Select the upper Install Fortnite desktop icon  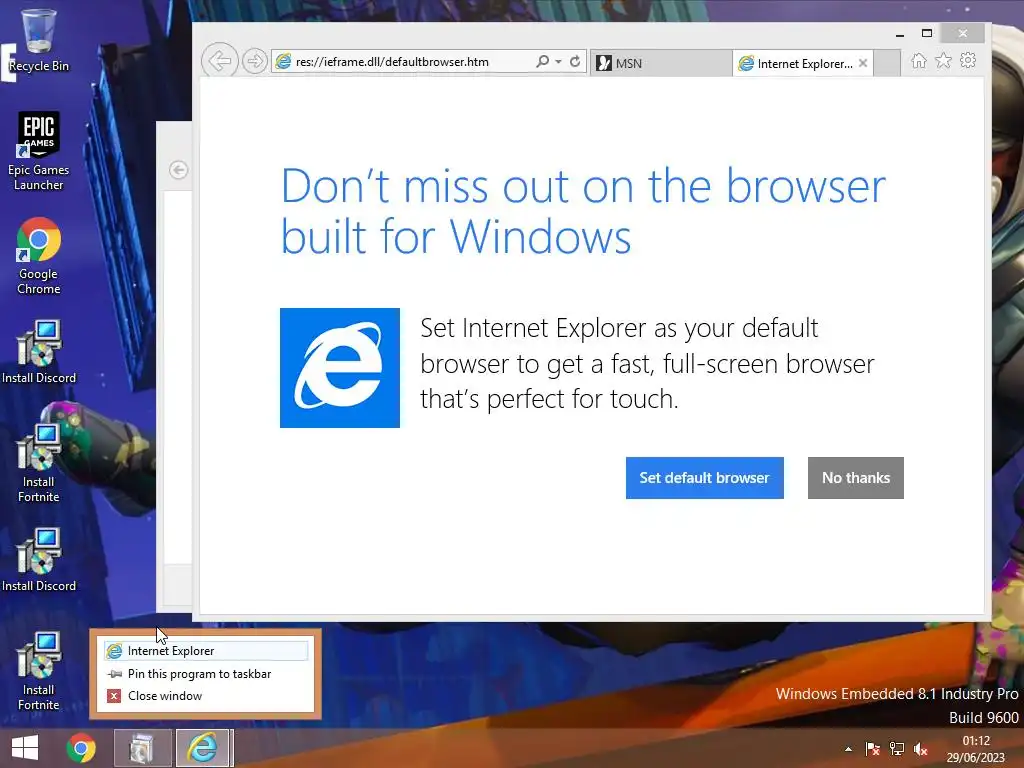coord(39,462)
